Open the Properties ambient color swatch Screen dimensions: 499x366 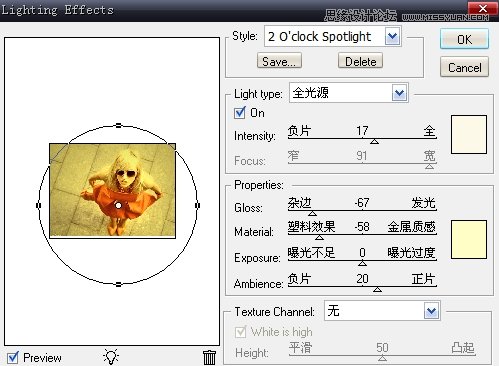click(469, 239)
